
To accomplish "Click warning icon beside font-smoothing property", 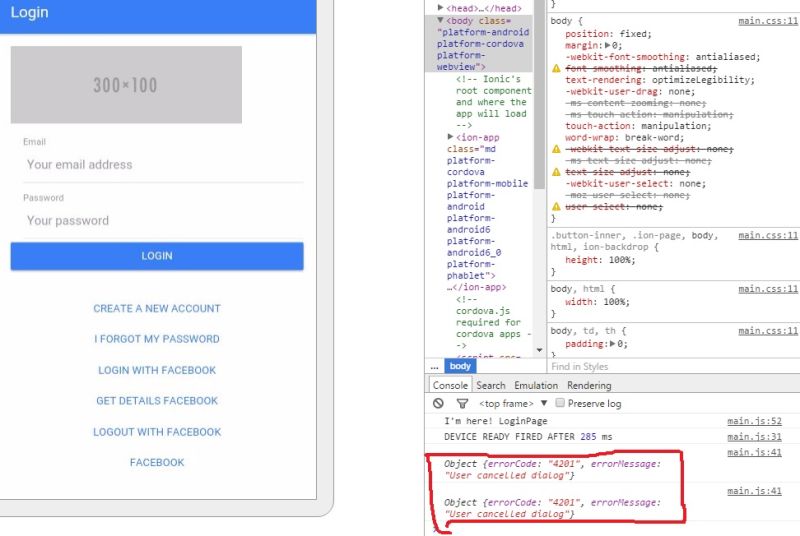I will click(556, 68).
